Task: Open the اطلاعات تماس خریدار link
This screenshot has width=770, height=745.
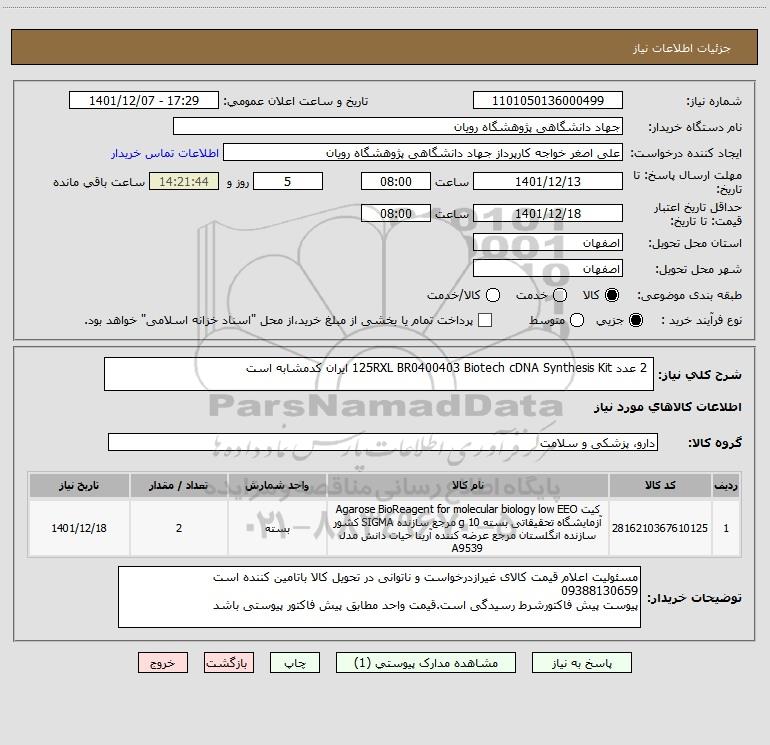Action: point(165,153)
